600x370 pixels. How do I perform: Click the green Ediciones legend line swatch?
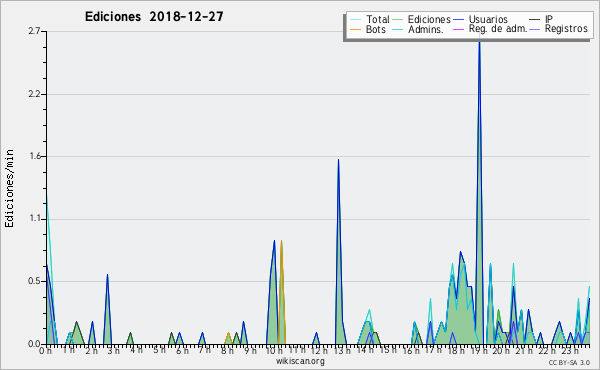pyautogui.click(x=398, y=20)
